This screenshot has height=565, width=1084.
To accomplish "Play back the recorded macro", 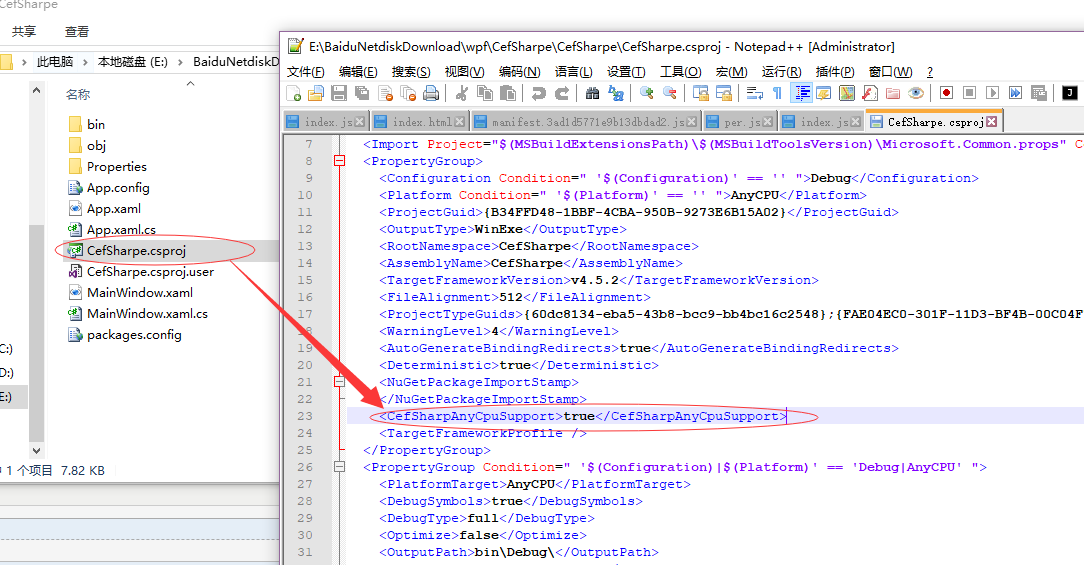I will [x=993, y=93].
